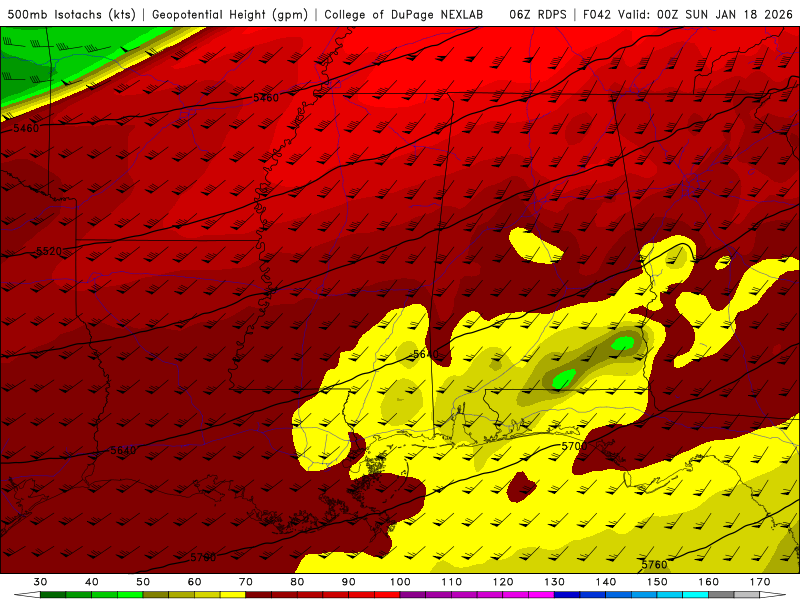Click the legend value 40
The height and width of the screenshot is (600, 800).
point(92,582)
